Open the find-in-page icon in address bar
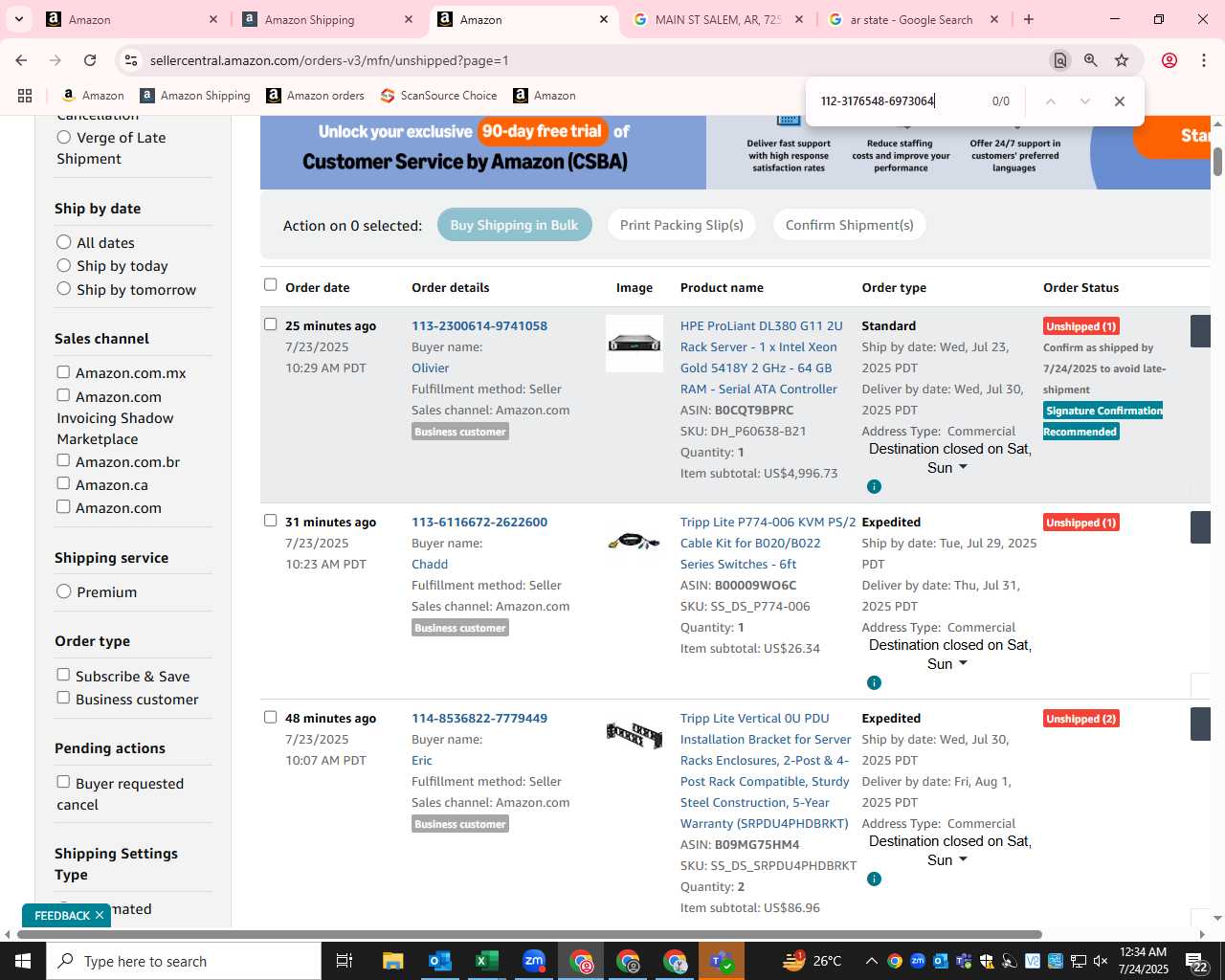The width and height of the screenshot is (1225, 980). (x=1060, y=60)
